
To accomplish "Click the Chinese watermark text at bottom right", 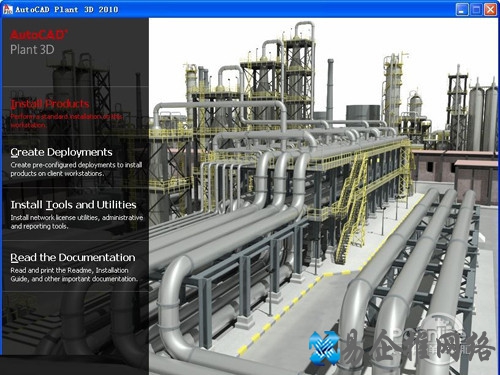I will click(x=418, y=348).
